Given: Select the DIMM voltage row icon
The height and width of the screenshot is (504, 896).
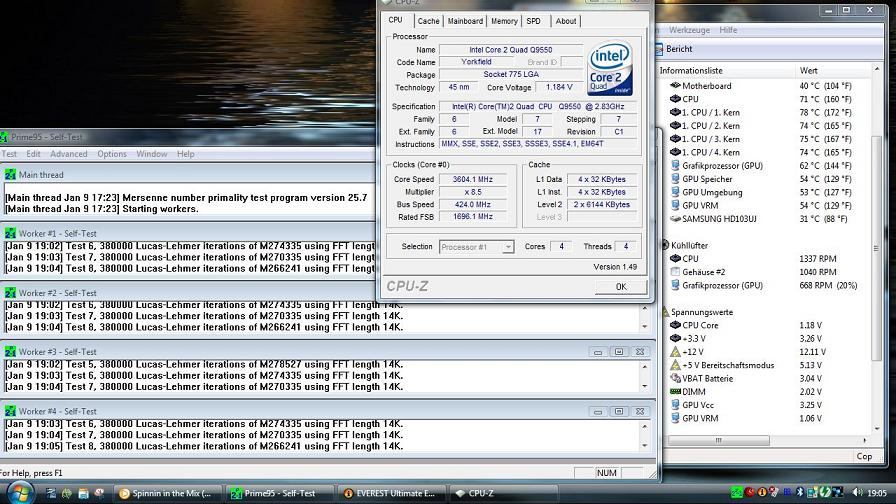Looking at the screenshot, I should (675, 392).
